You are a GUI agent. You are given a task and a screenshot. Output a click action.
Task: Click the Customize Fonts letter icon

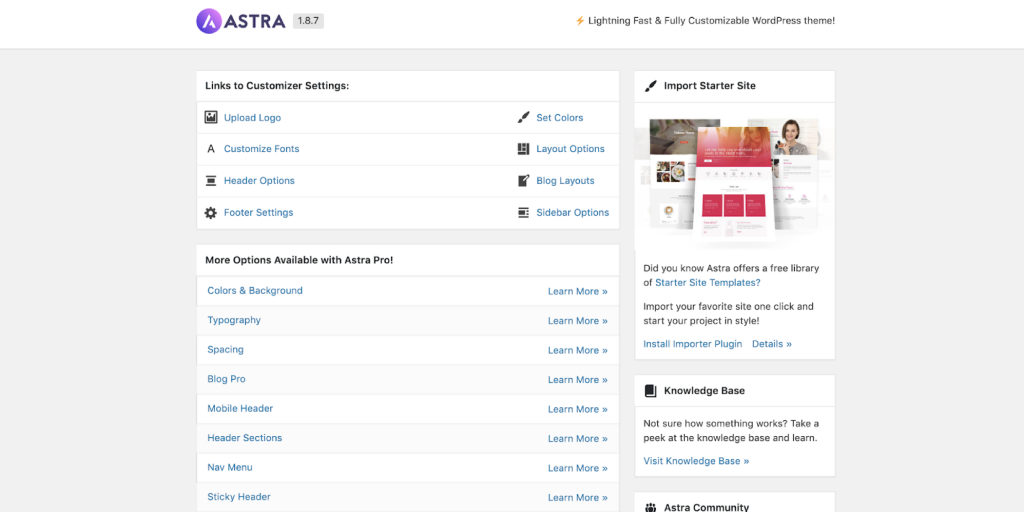tap(210, 149)
